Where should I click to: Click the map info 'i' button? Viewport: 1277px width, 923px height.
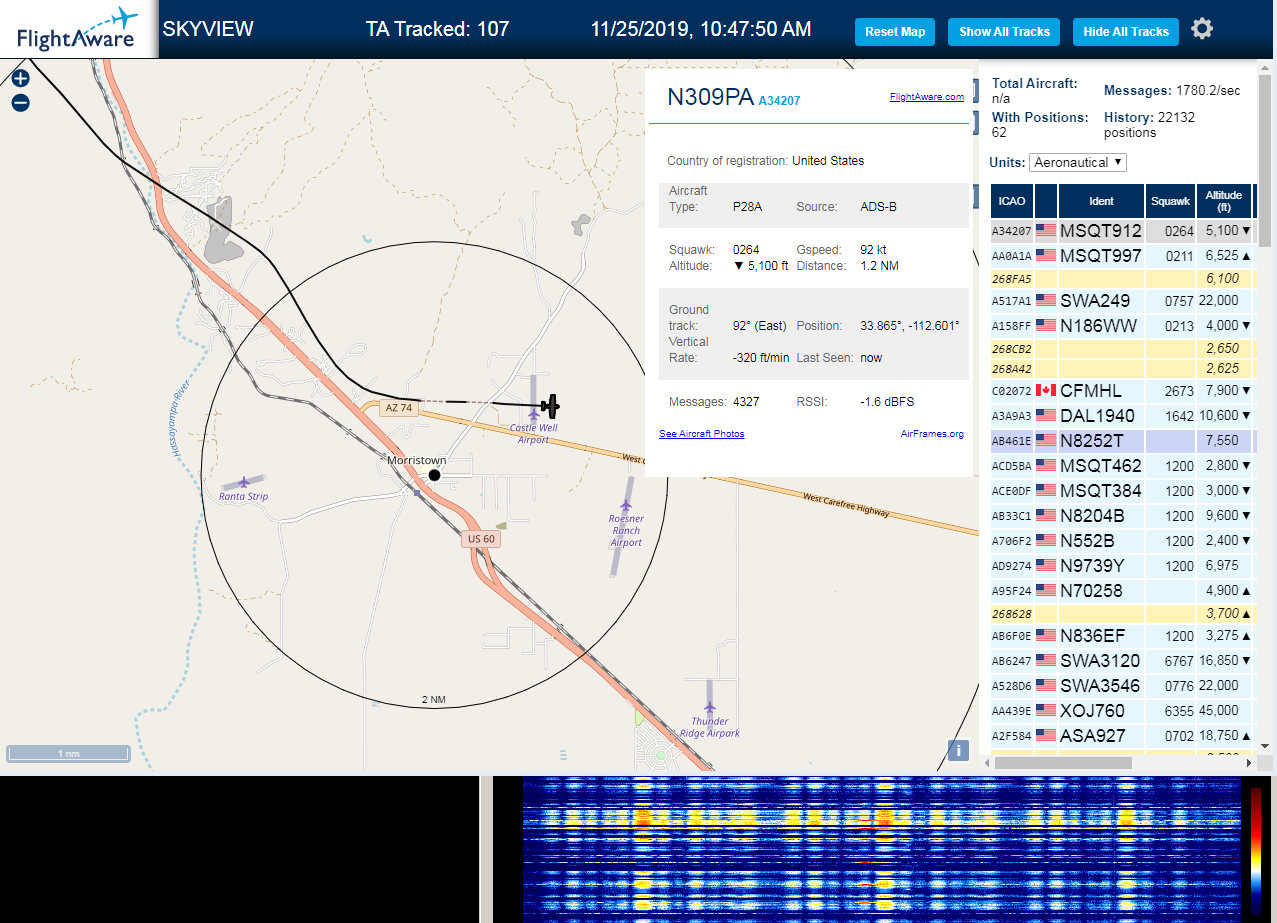[958, 750]
